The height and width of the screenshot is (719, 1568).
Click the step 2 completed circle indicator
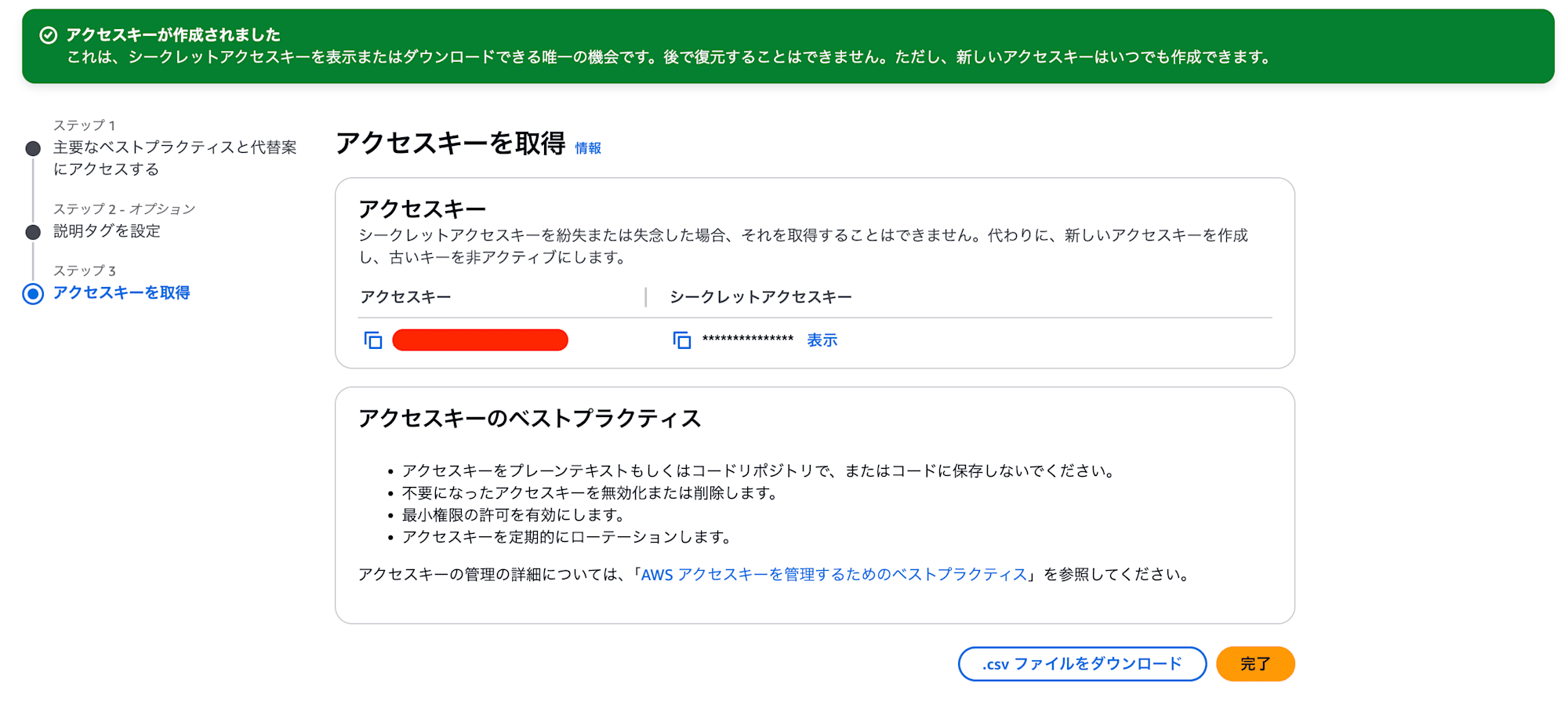coord(33,232)
